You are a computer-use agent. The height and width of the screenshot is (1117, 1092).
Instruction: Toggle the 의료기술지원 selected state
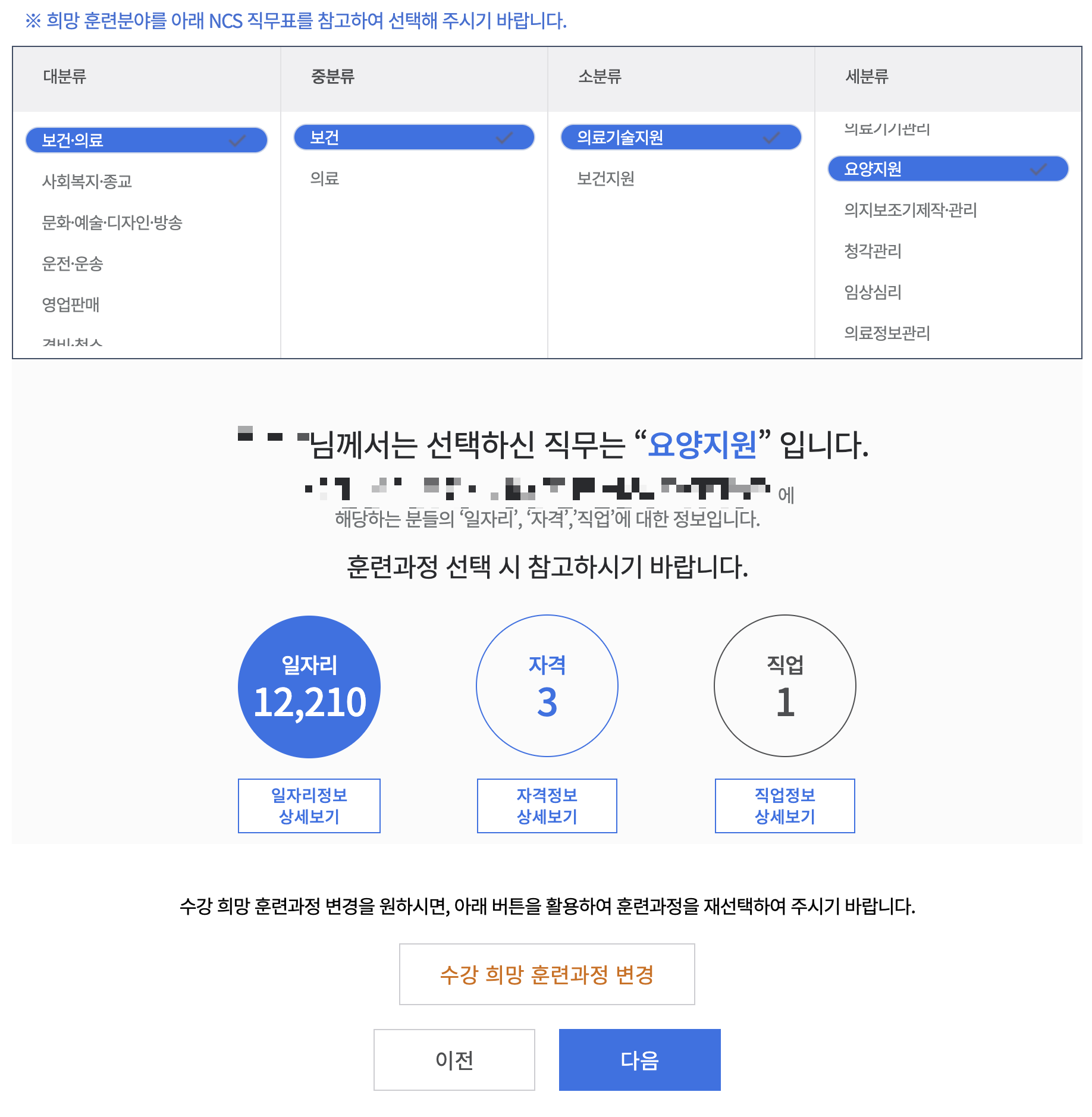[x=680, y=137]
